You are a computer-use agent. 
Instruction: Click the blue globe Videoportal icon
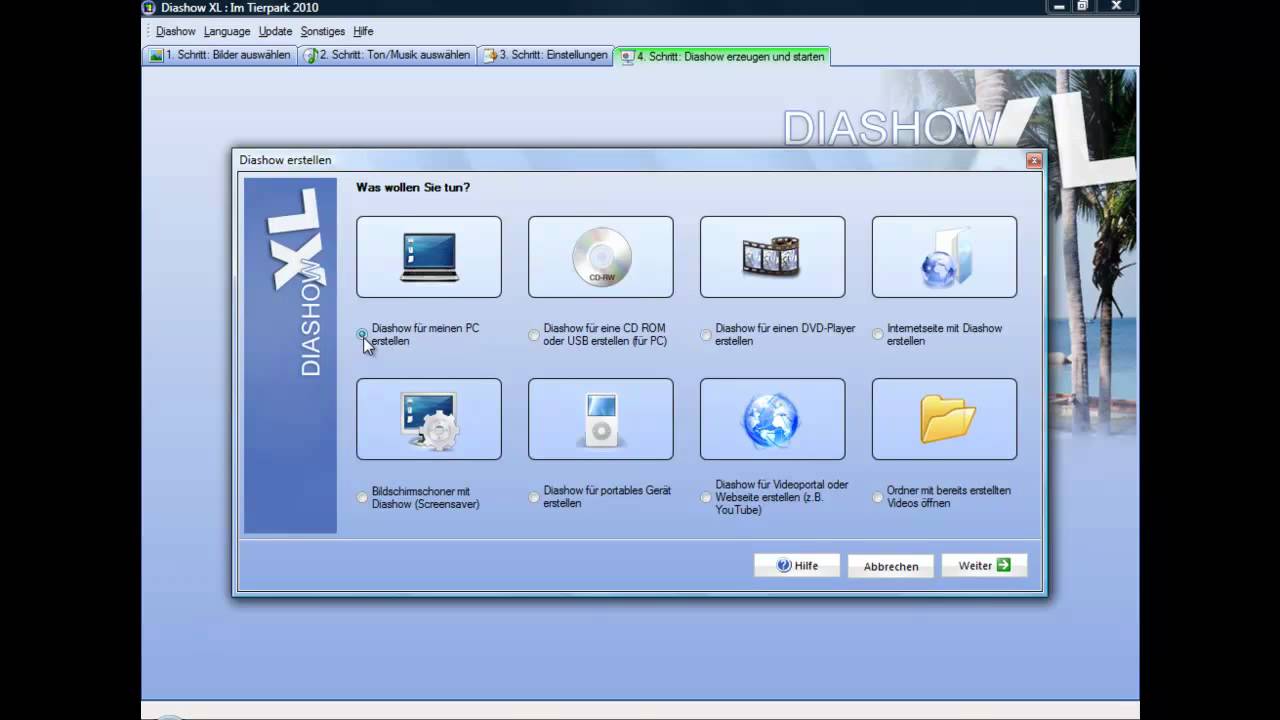tap(773, 419)
